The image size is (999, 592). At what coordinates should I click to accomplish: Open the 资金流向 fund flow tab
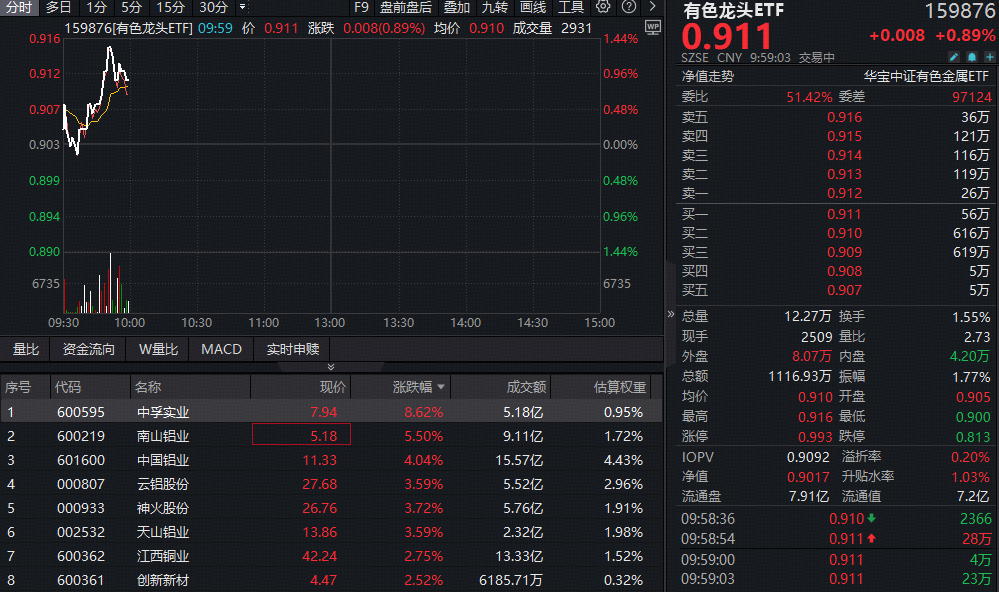click(x=90, y=349)
